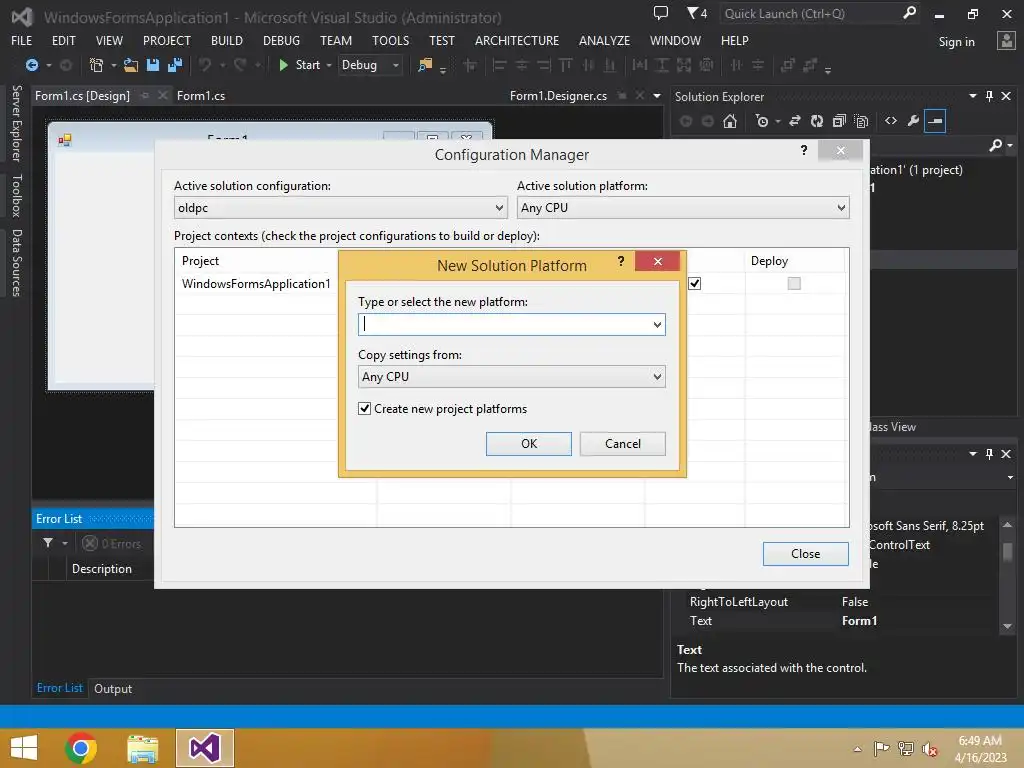Click the help question mark in New Solution Platform
The width and height of the screenshot is (1024, 768).
[621, 261]
